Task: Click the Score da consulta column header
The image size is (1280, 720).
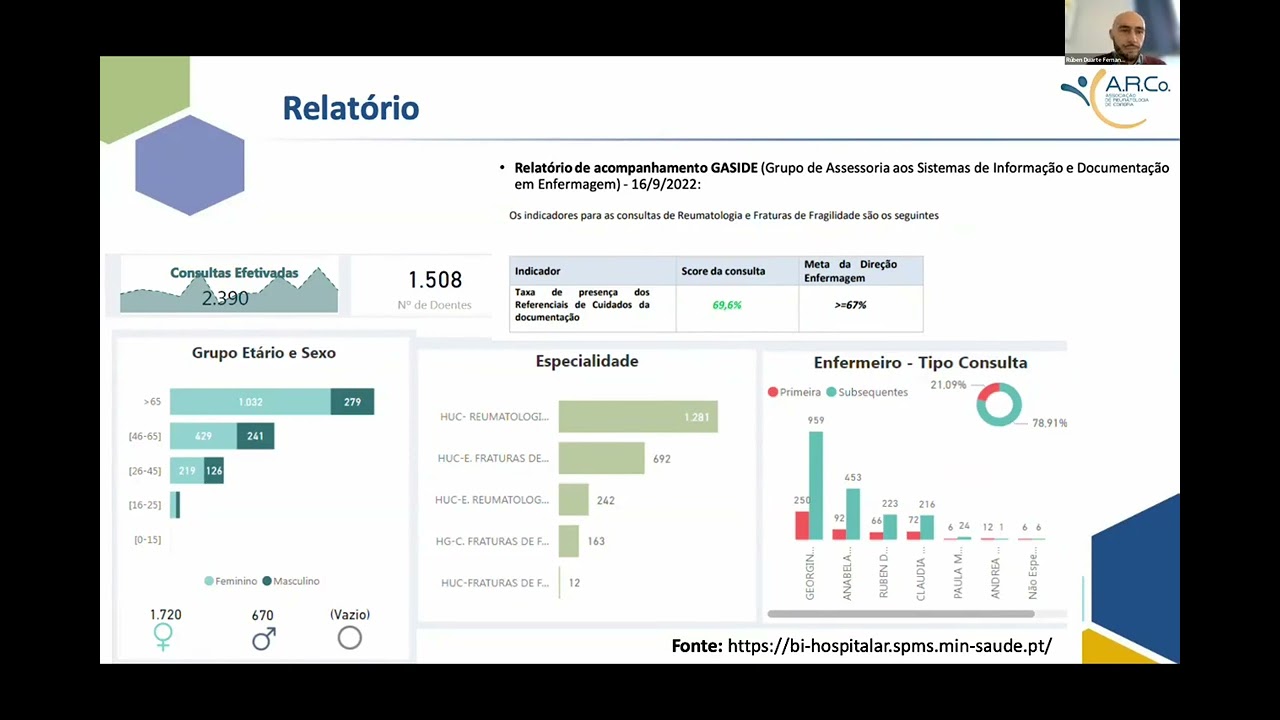Action: tap(737, 271)
